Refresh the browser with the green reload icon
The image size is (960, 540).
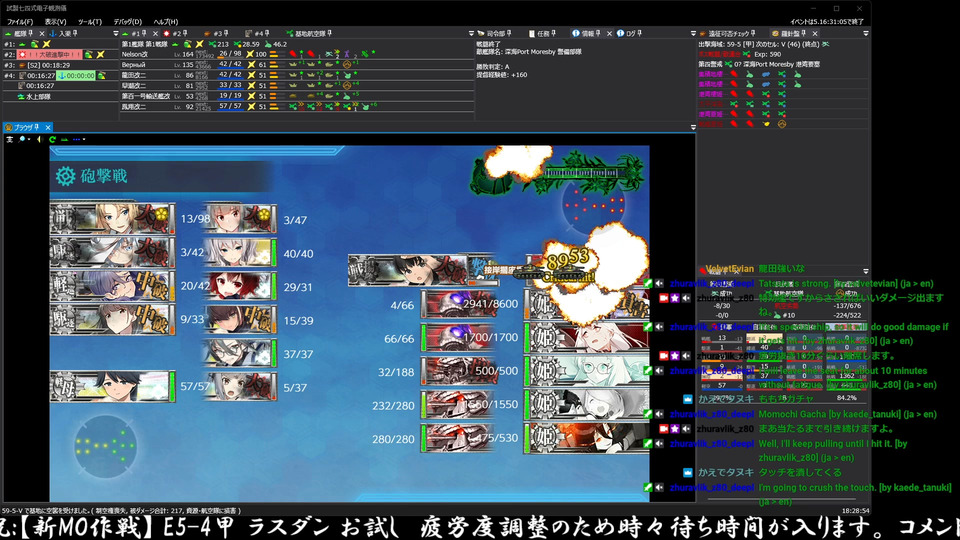point(53,140)
